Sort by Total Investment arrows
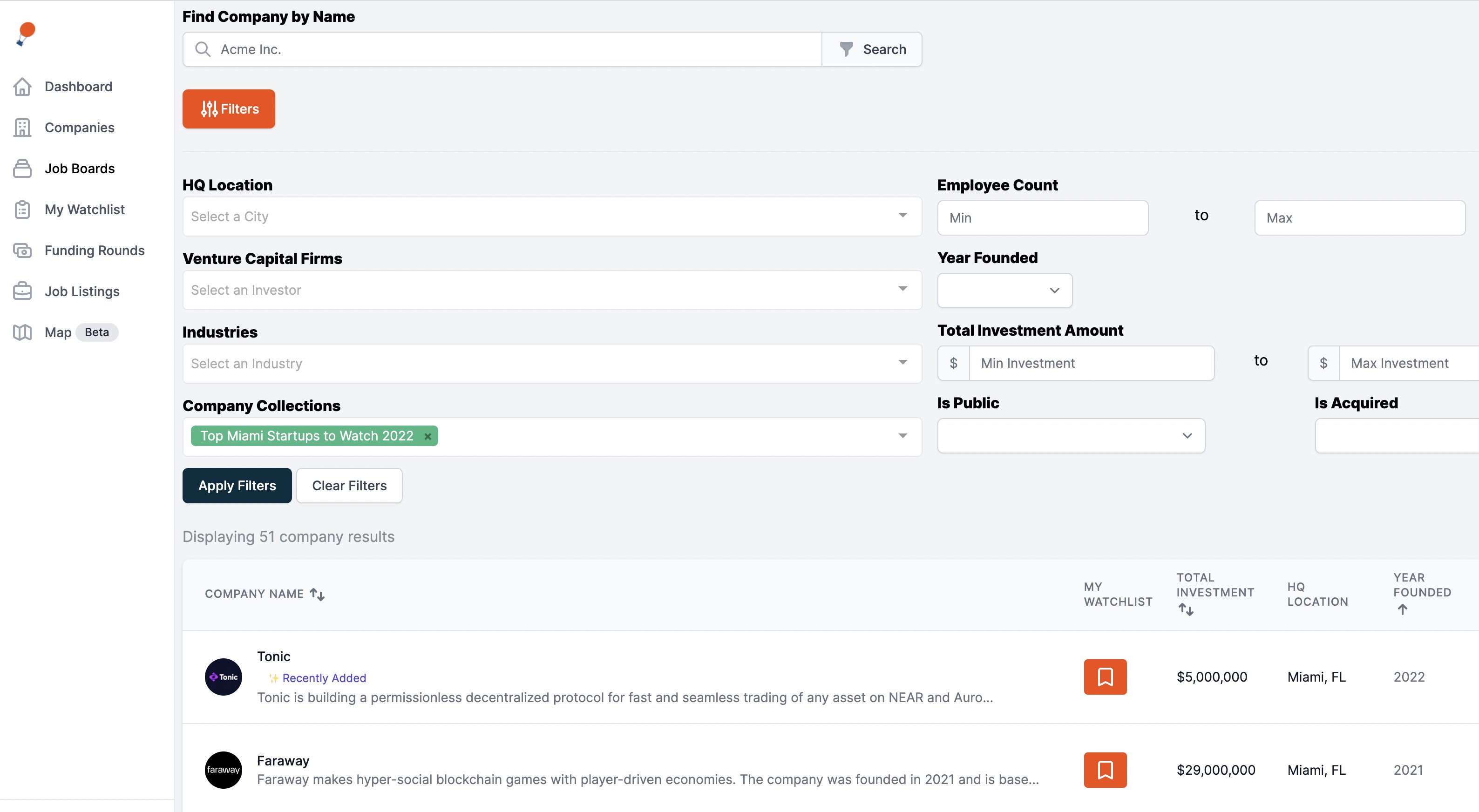 click(1186, 609)
